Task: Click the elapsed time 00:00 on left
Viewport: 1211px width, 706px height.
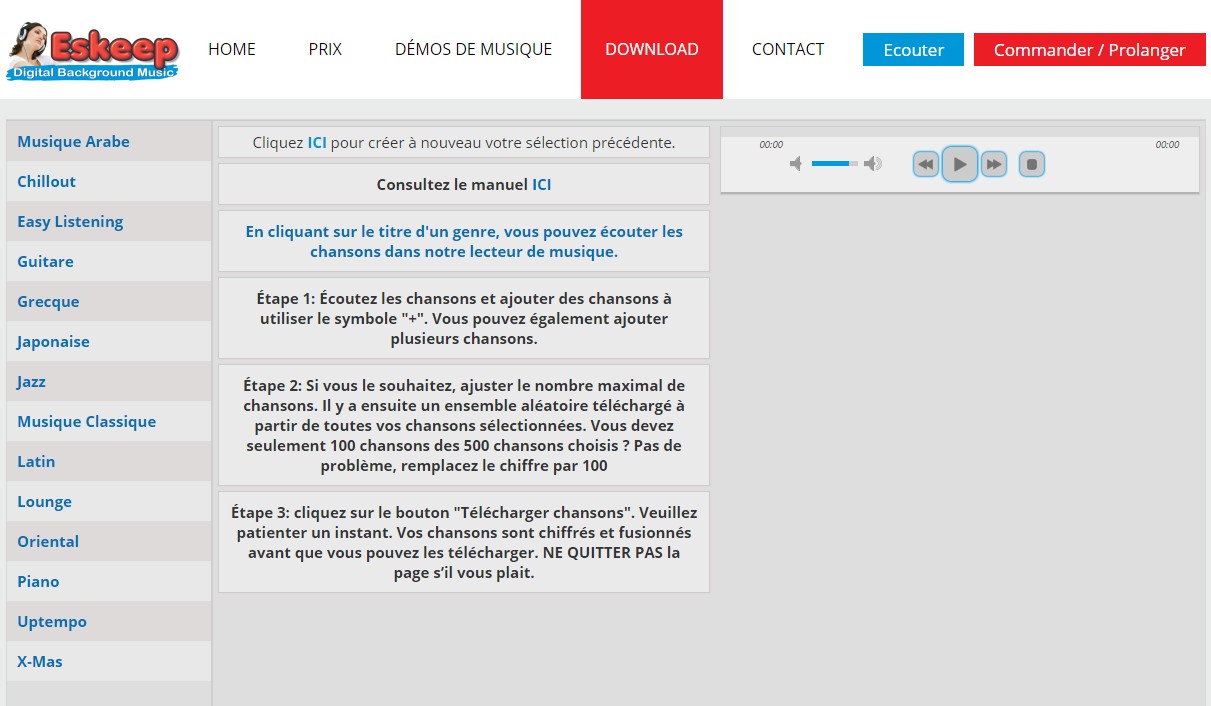Action: tap(771, 145)
